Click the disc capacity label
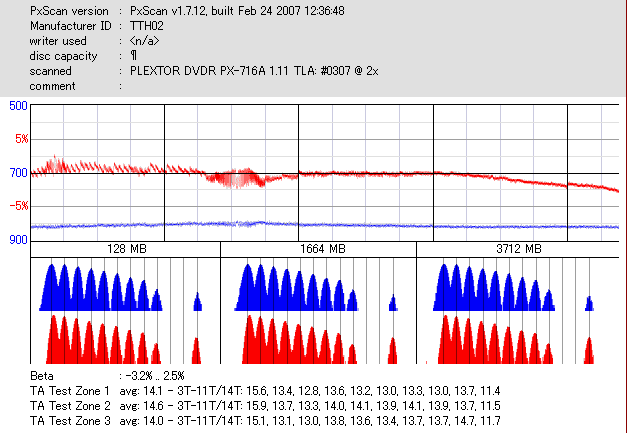Screen dimensions: 627x433 pyautogui.click(x=63, y=56)
